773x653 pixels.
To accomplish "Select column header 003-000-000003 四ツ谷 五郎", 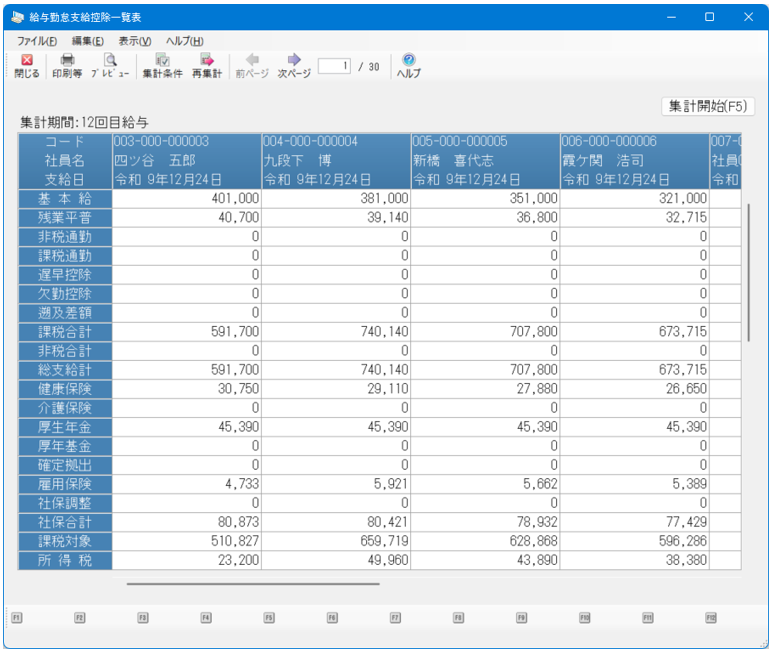I will pyautogui.click(x=187, y=161).
